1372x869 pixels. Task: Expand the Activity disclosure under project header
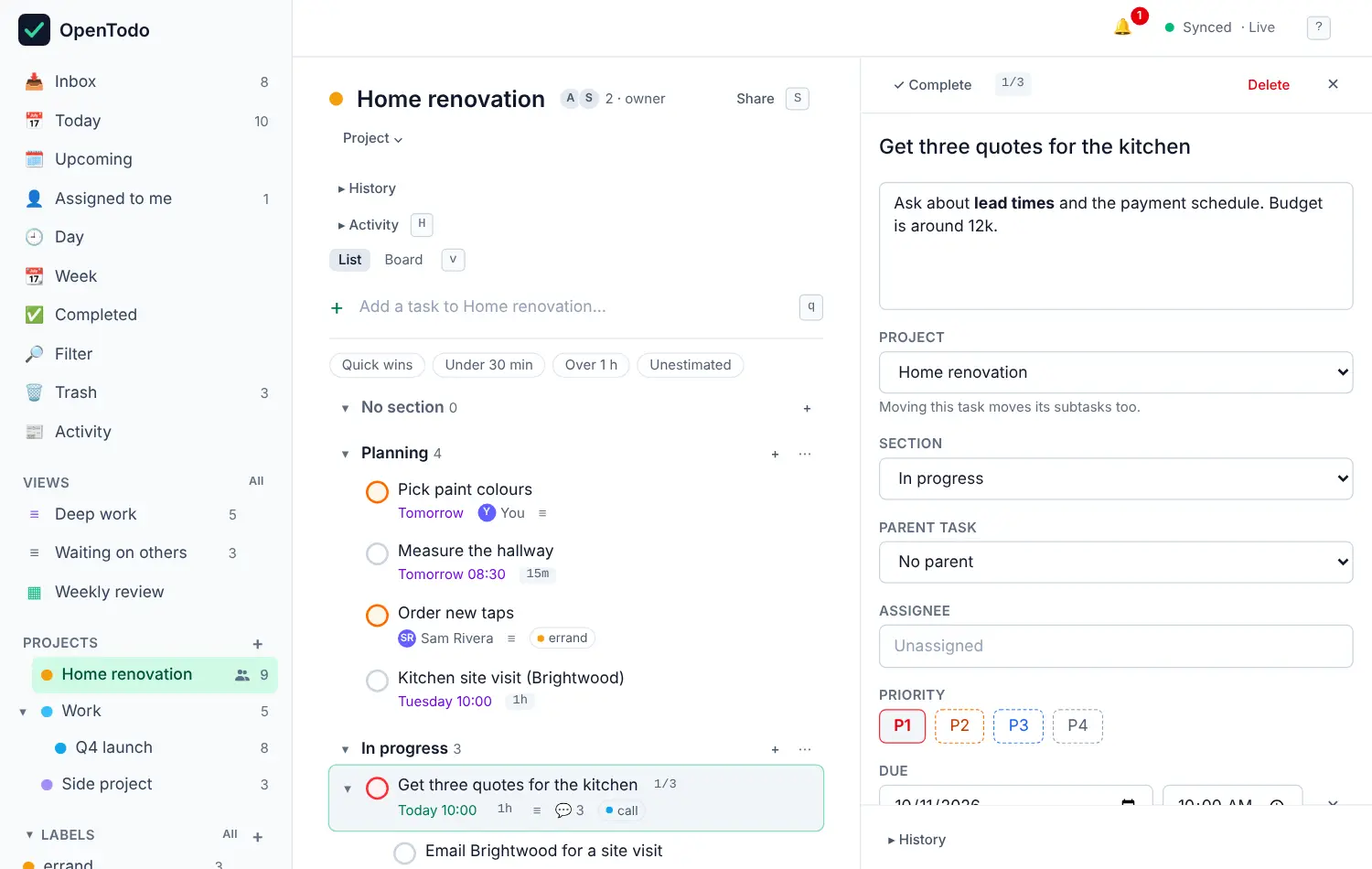click(x=368, y=225)
